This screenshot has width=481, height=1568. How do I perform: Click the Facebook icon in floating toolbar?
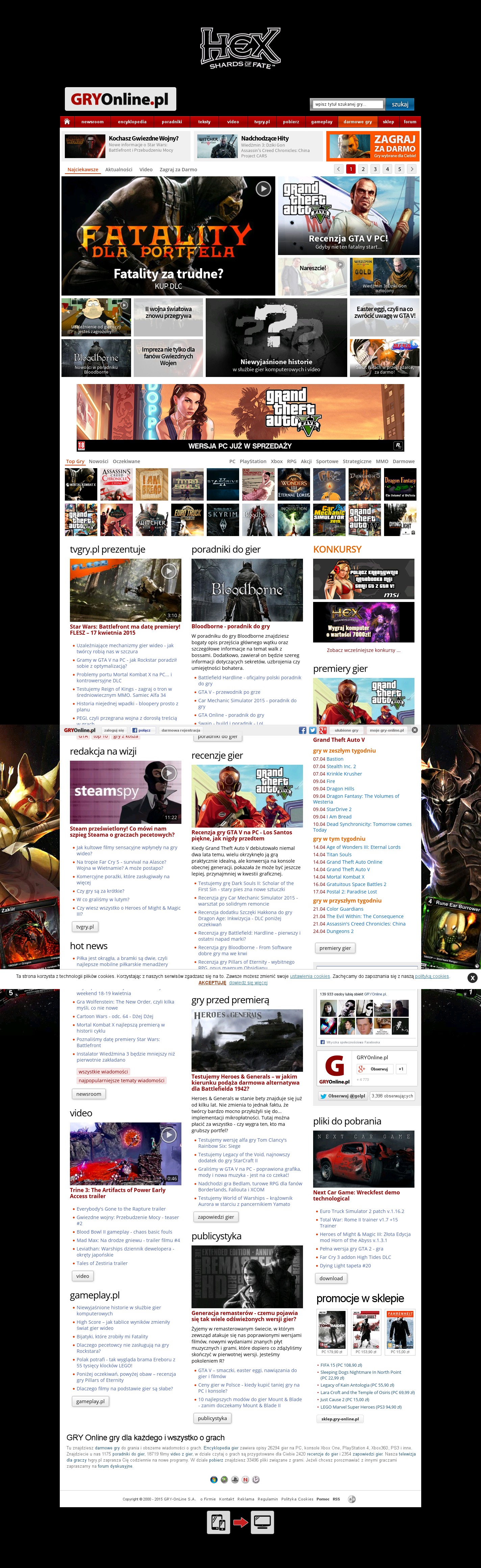[303, 730]
